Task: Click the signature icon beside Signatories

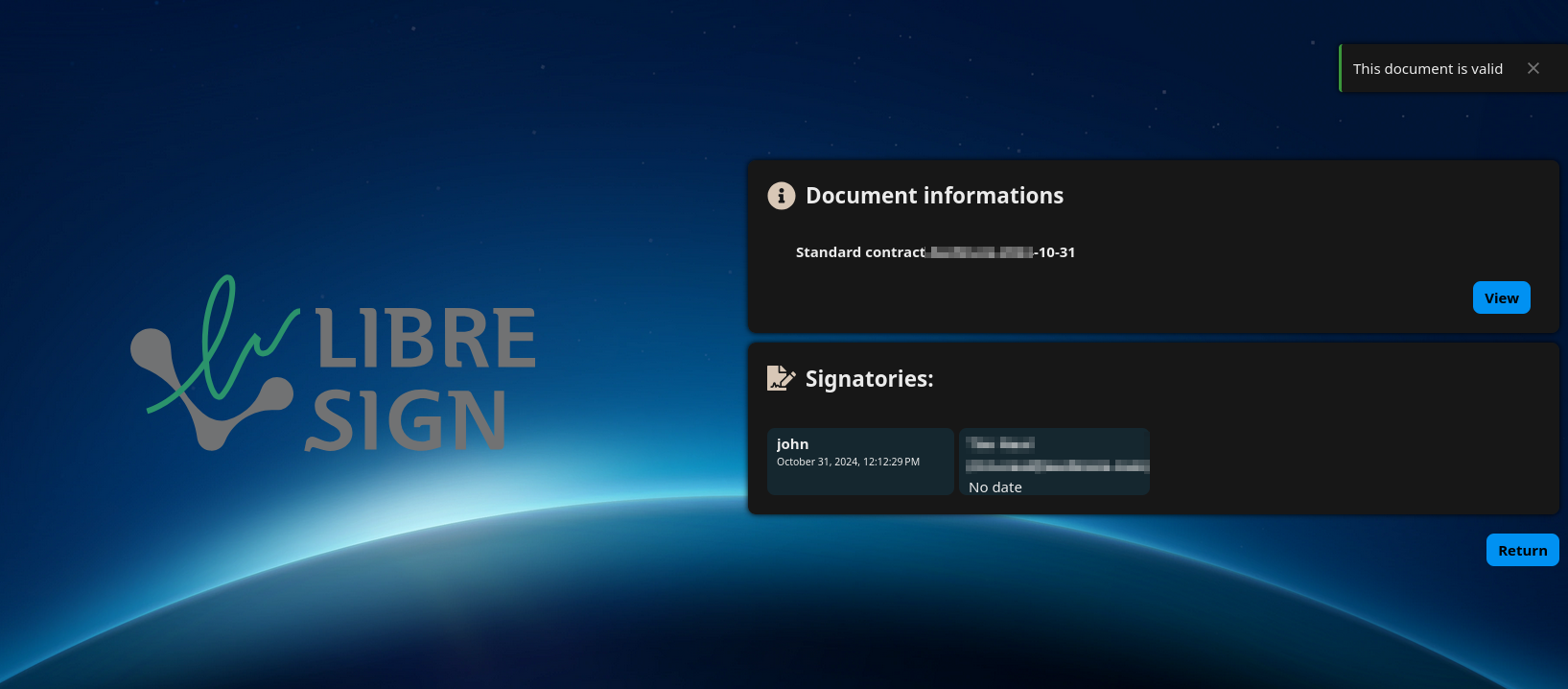Action: 782,378
